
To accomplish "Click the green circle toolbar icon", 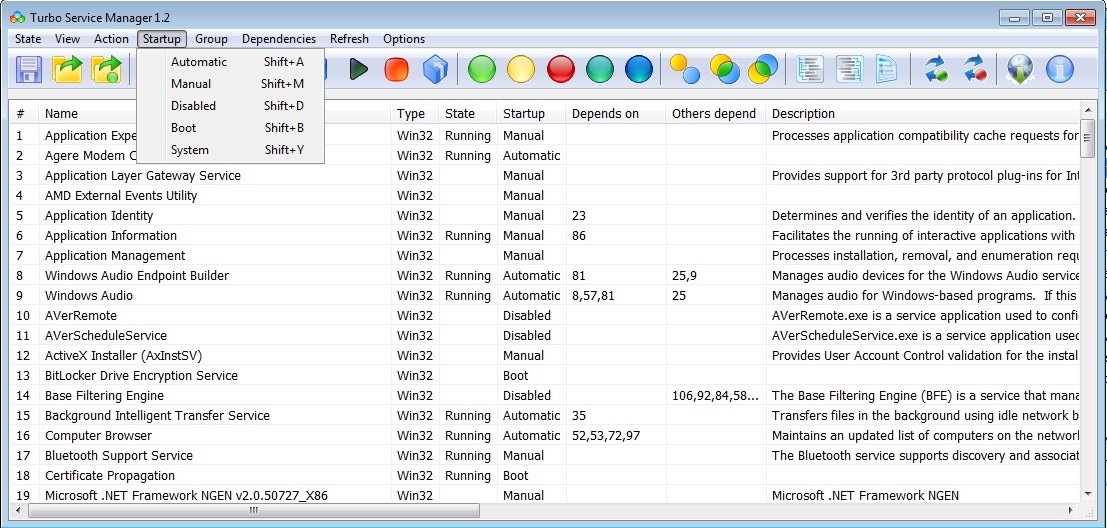I will [483, 69].
